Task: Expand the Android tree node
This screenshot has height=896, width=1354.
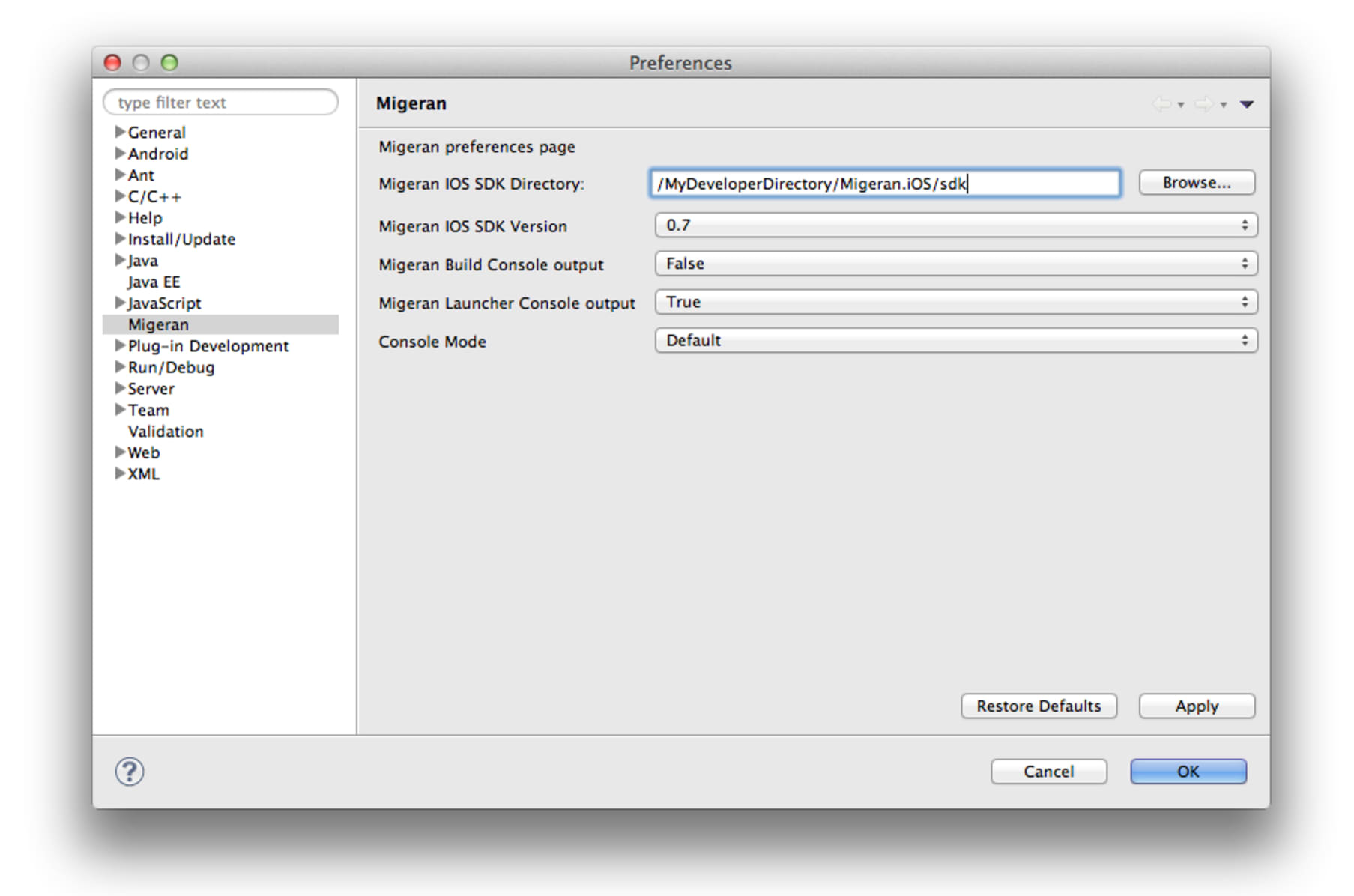Action: click(119, 153)
